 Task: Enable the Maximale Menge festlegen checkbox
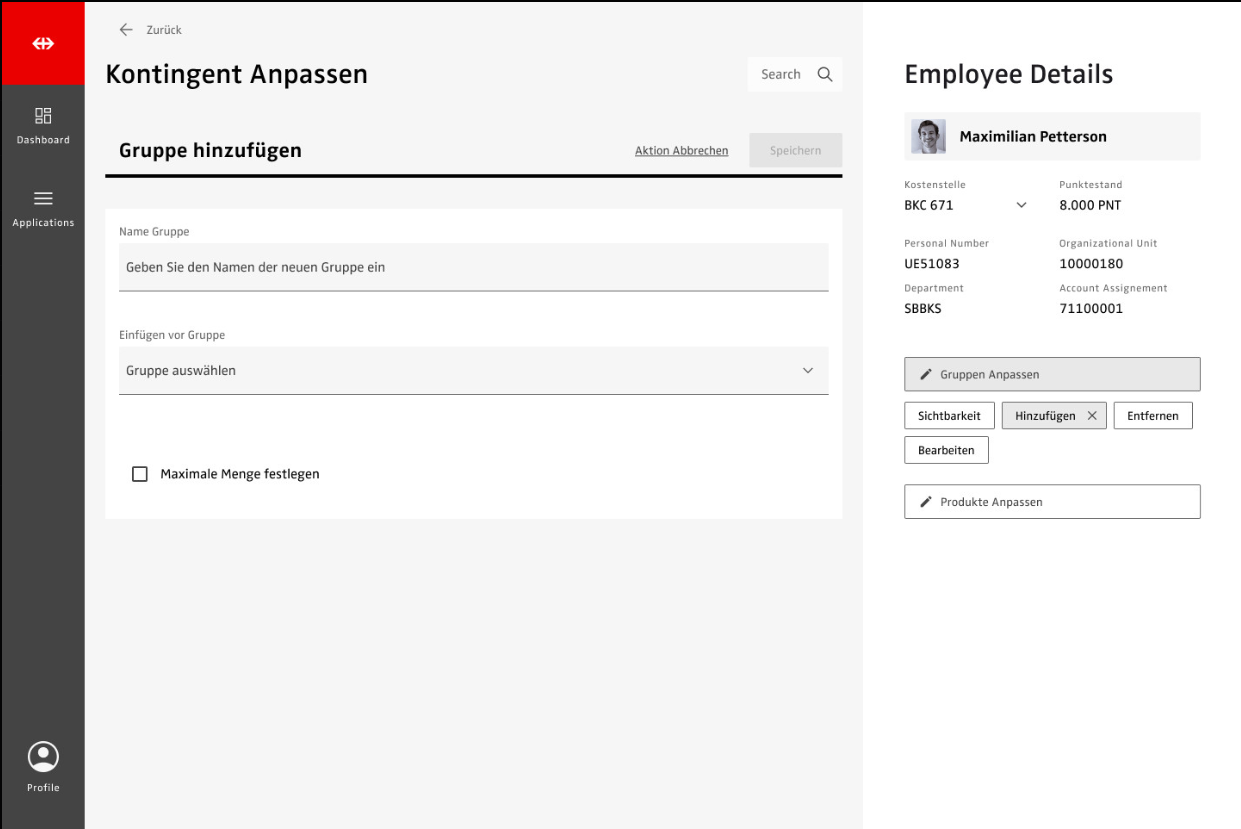click(140, 474)
